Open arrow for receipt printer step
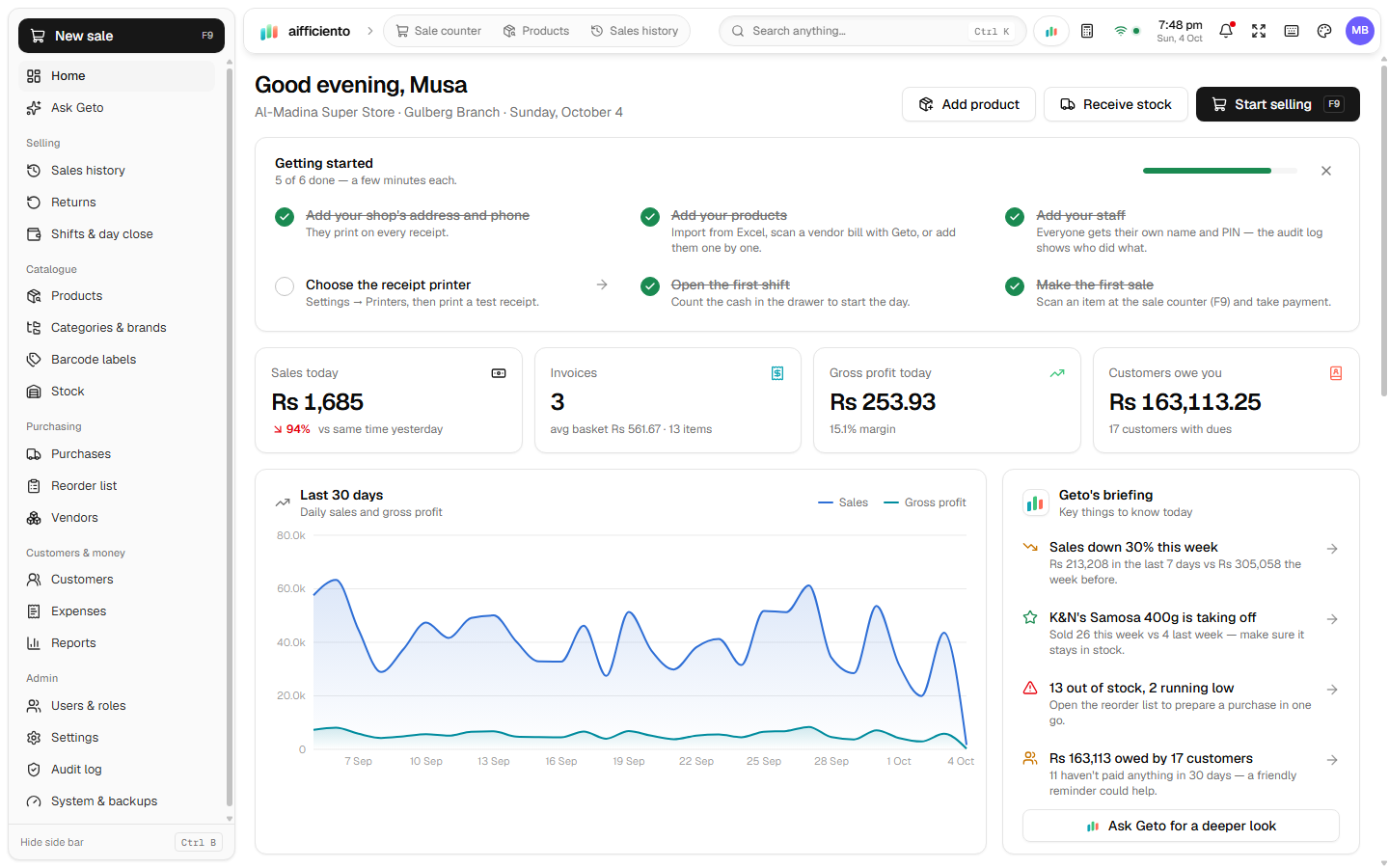This screenshot has width=1389, height=868. coord(602,285)
